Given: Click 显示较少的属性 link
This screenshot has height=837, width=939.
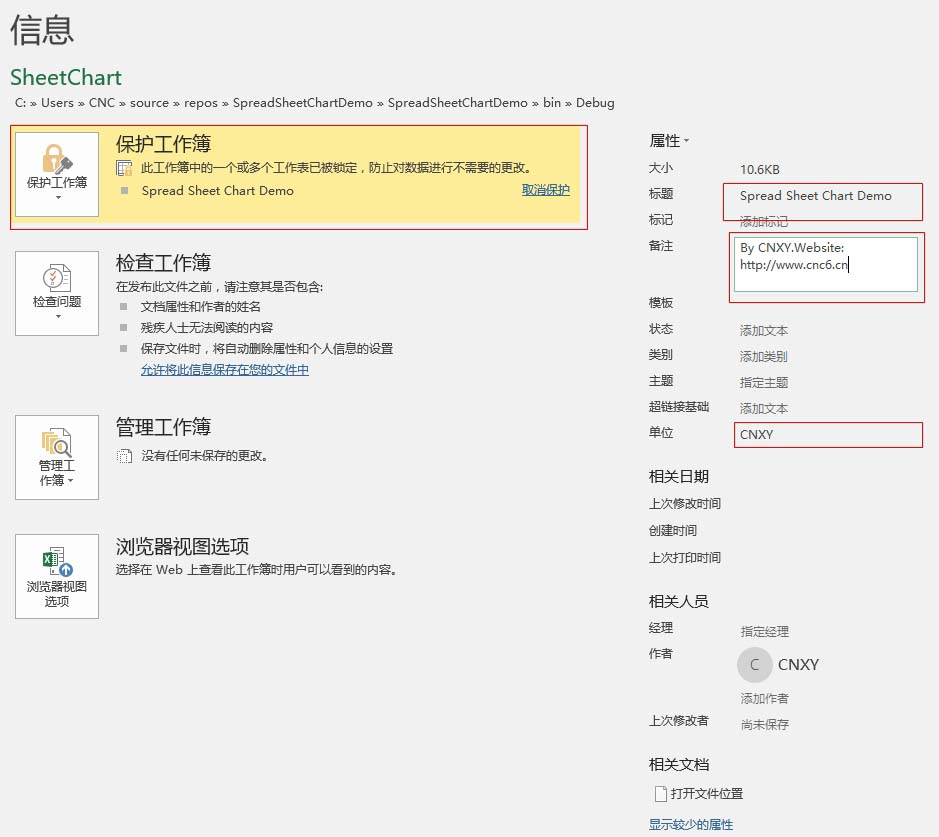Looking at the screenshot, I should pos(691,824).
